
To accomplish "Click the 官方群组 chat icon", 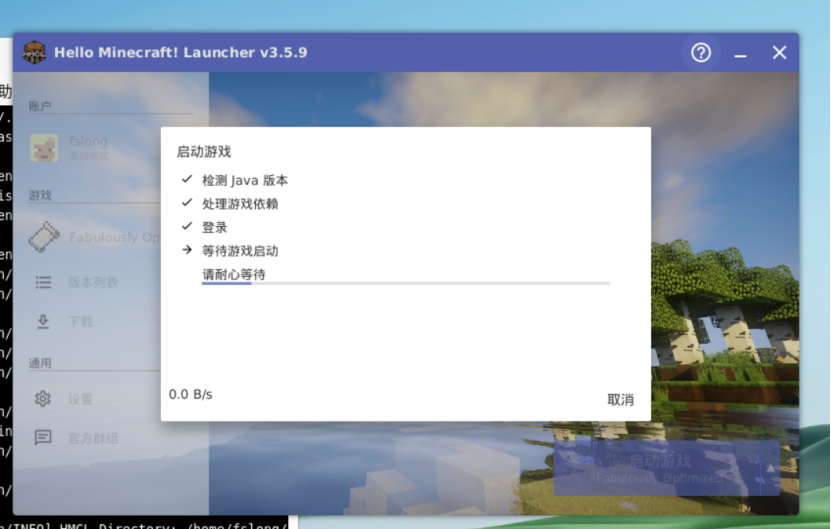I will point(43,437).
